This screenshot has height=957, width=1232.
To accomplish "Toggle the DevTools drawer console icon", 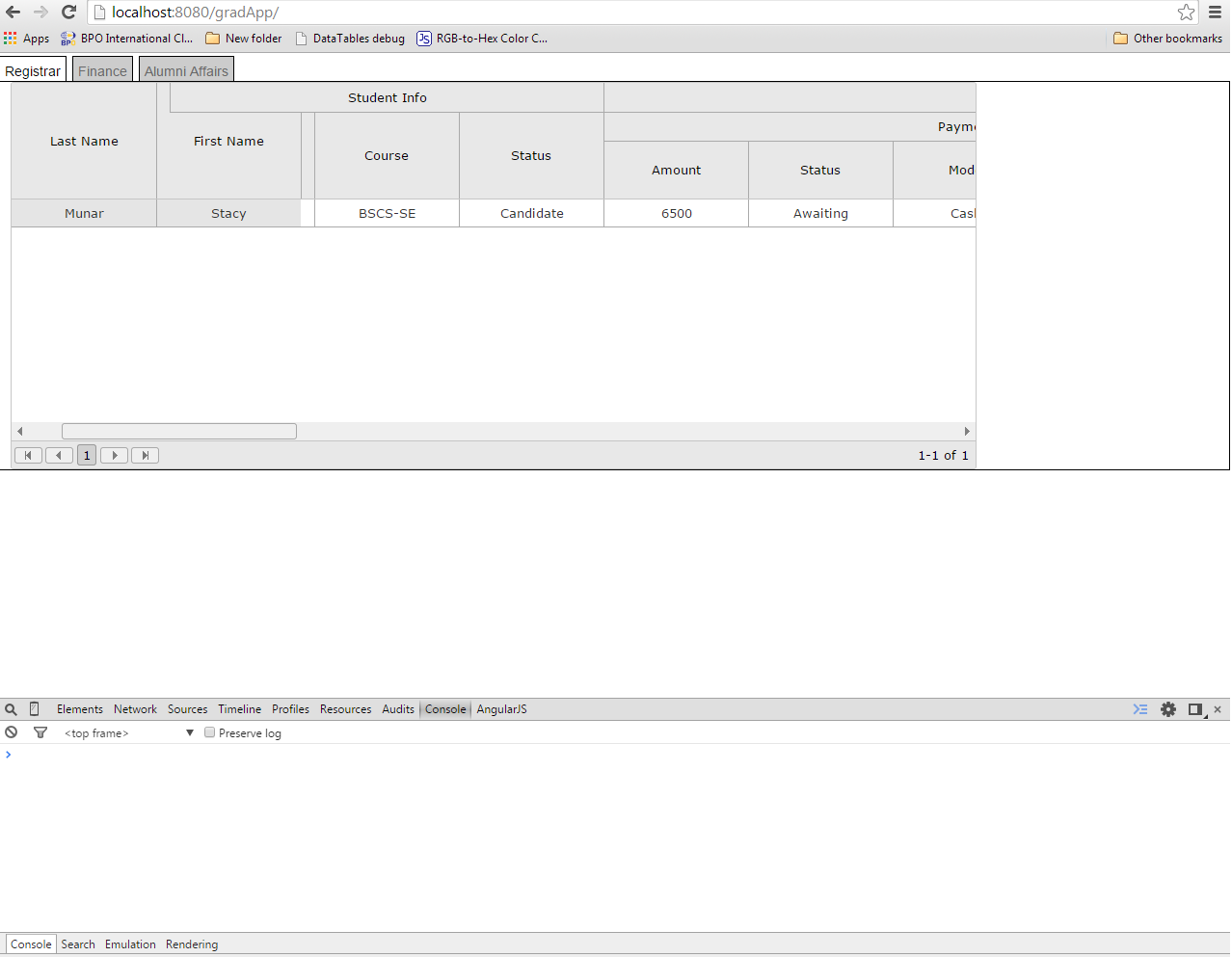I will pos(1140,709).
